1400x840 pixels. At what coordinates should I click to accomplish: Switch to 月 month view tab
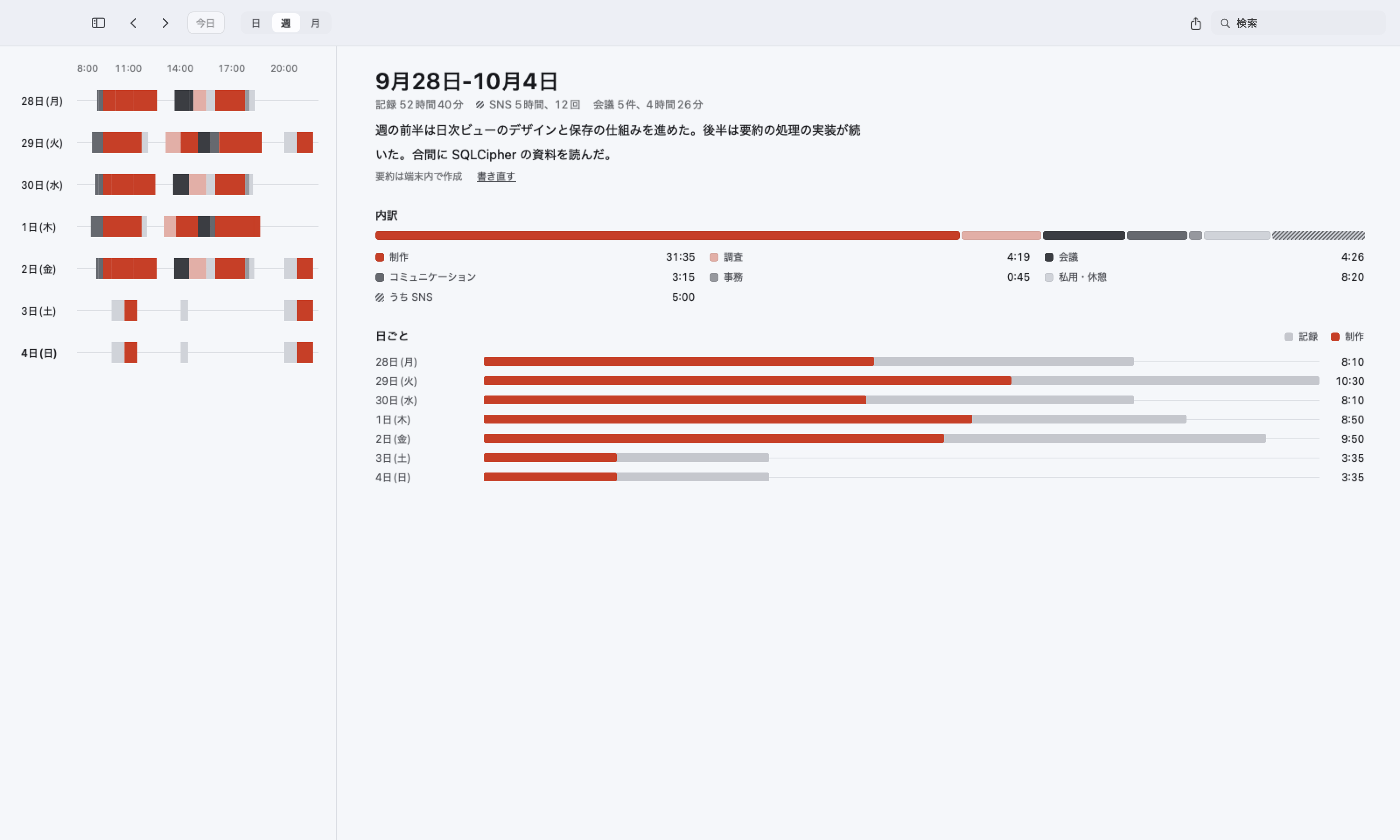315,23
